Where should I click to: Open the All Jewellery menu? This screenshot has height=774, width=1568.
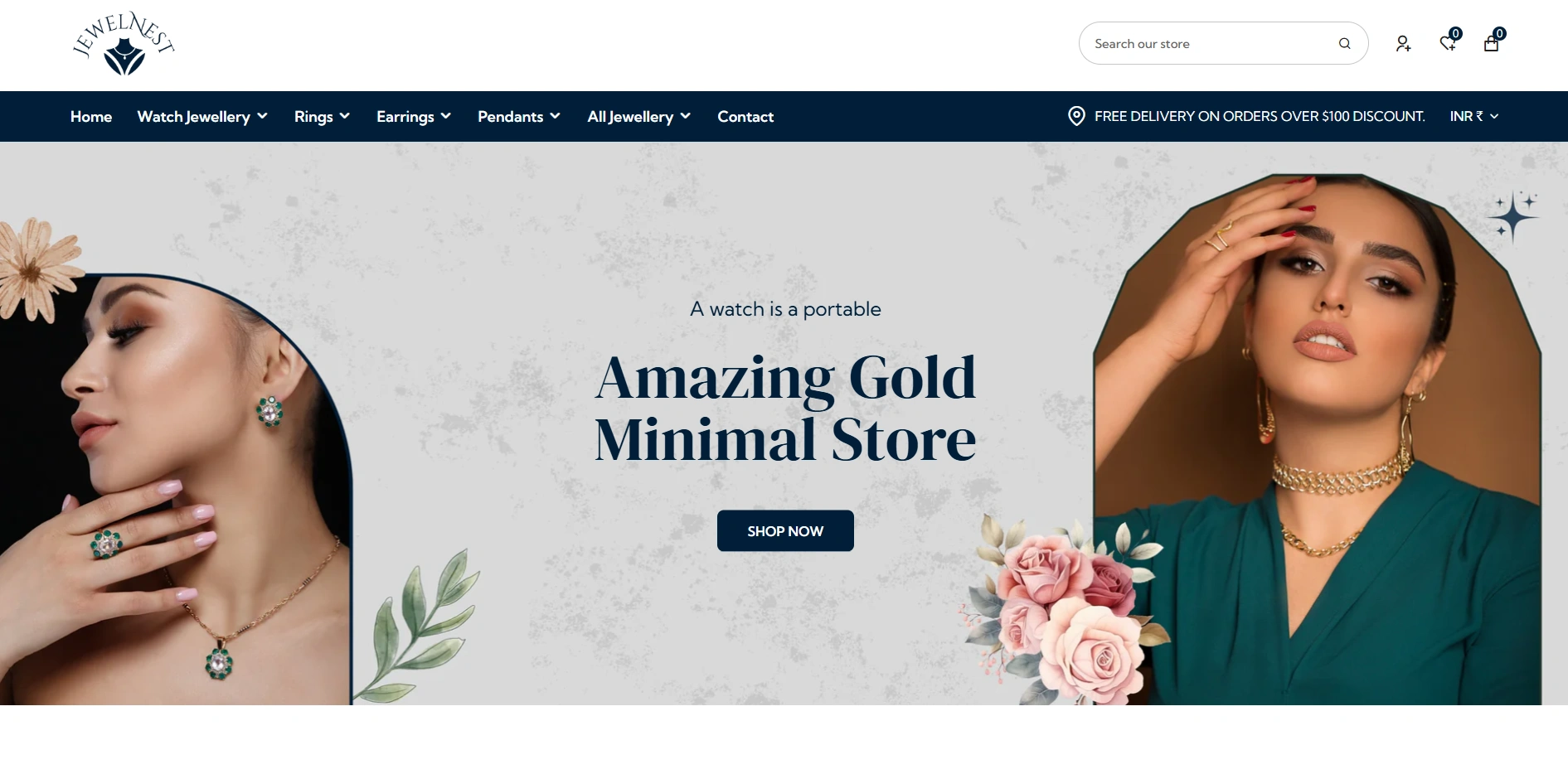coord(639,117)
